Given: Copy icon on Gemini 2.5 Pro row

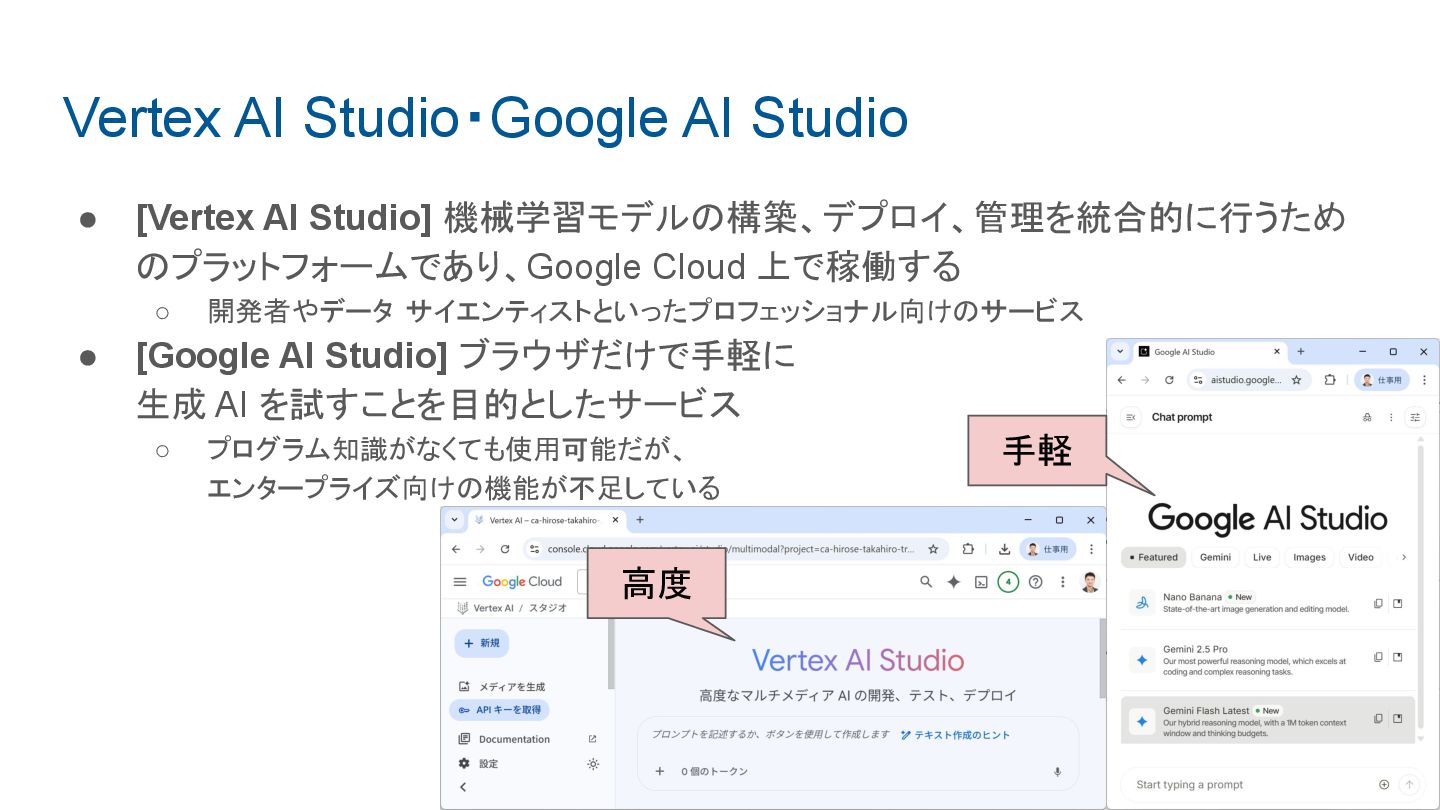Looking at the screenshot, I should point(1378,657).
